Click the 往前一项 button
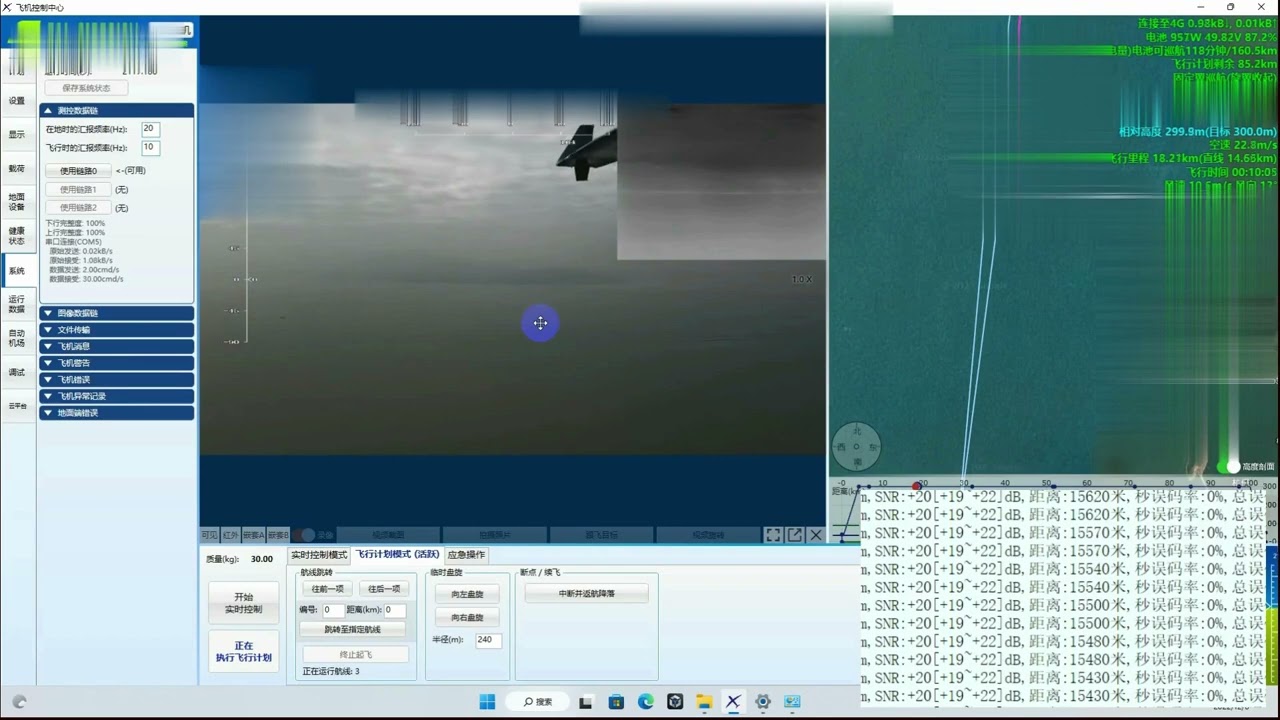The image size is (1280, 720). point(327,589)
